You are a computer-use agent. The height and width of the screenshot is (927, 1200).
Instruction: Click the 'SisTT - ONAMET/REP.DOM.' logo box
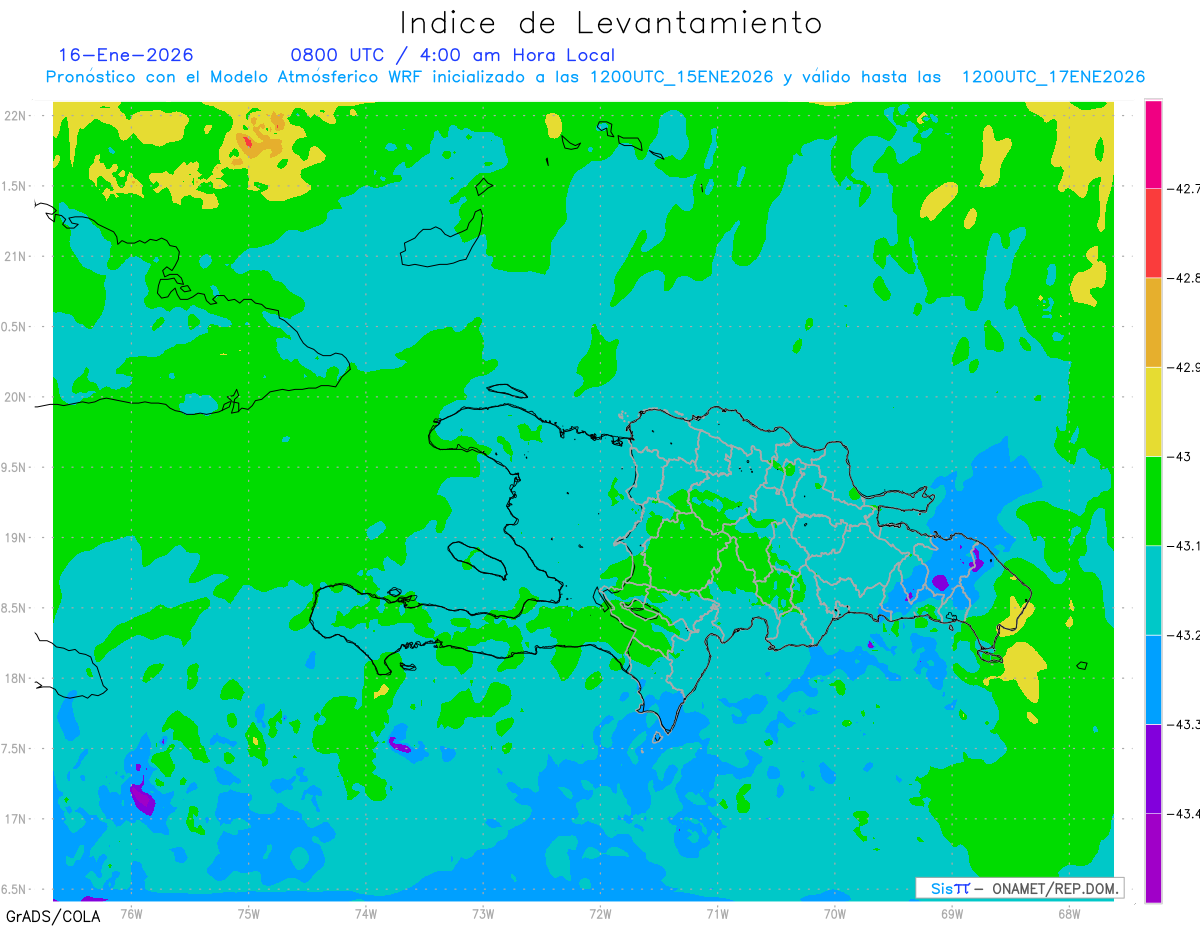click(x=1019, y=888)
